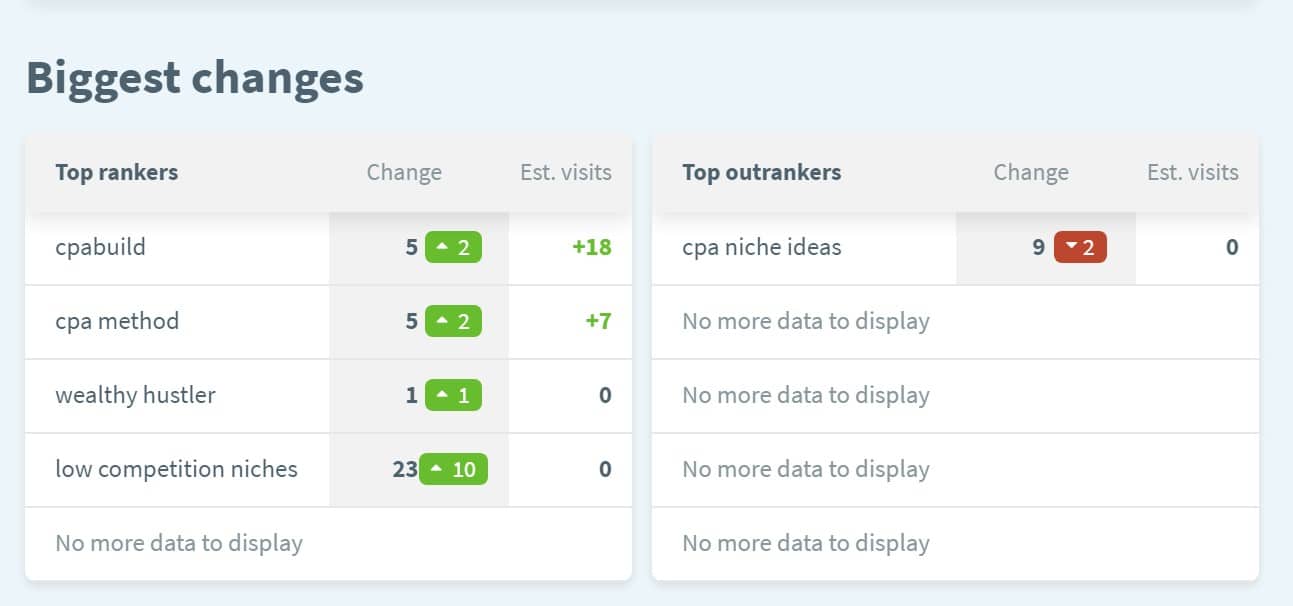Click the +18 estimated visits value
The image size is (1293, 606).
[x=591, y=247]
